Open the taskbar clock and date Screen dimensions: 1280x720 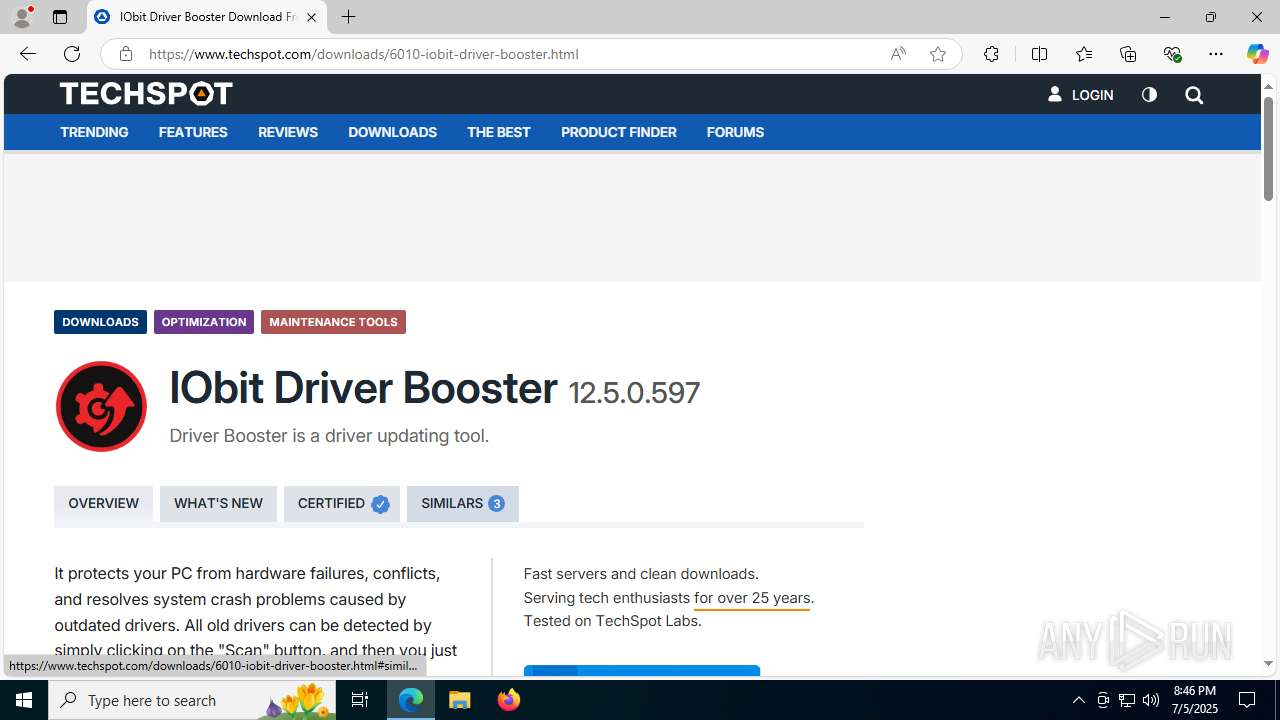[x=1194, y=700]
